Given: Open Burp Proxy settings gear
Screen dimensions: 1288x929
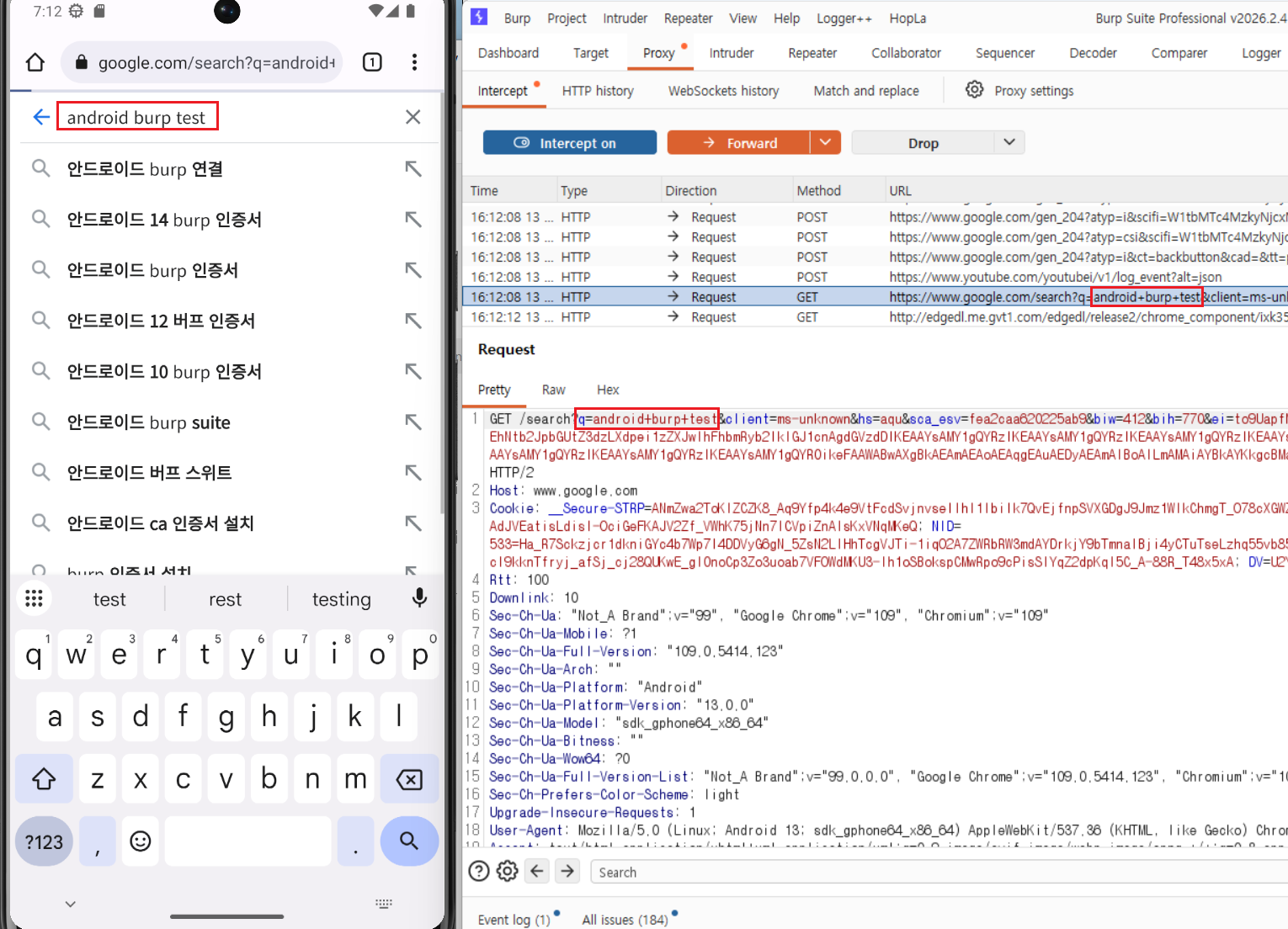Looking at the screenshot, I should tap(974, 90).
